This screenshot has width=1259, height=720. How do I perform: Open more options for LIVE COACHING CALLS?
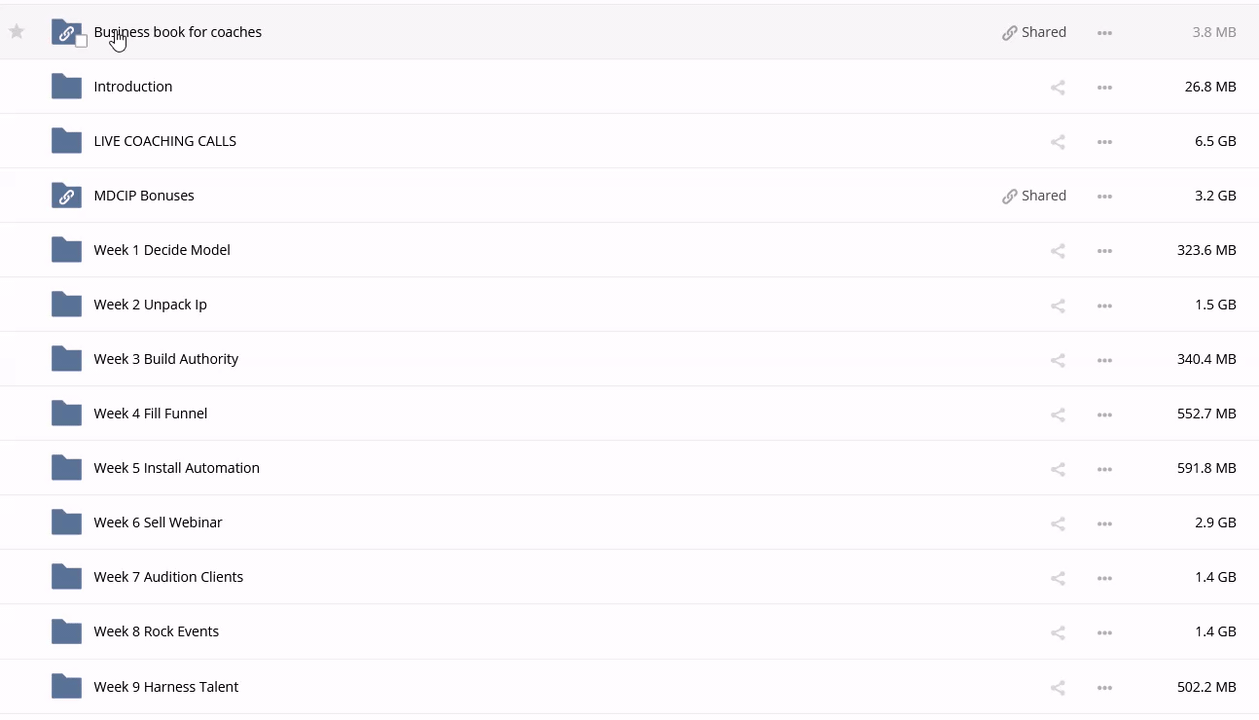click(x=1104, y=142)
